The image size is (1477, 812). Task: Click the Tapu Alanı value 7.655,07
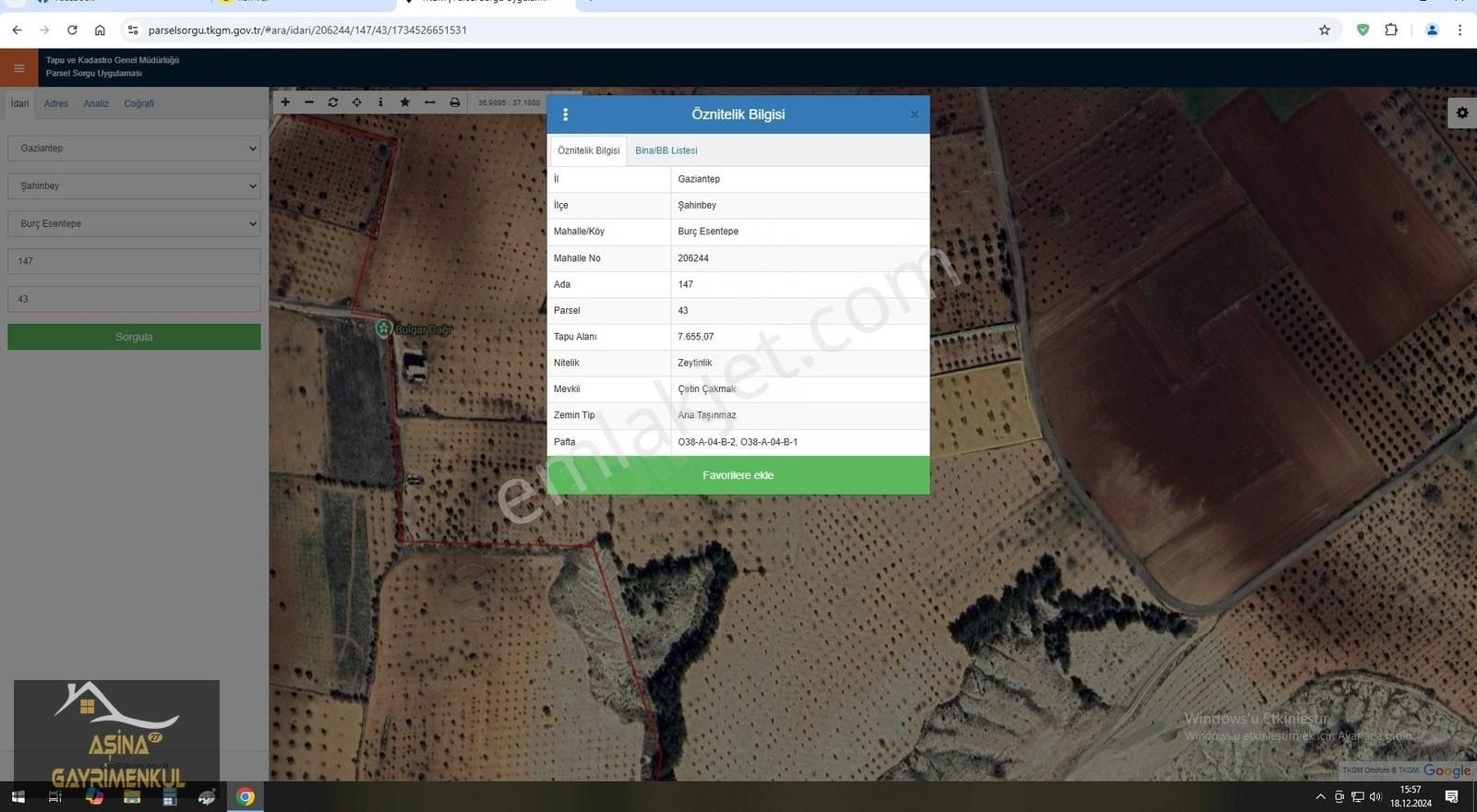(696, 337)
